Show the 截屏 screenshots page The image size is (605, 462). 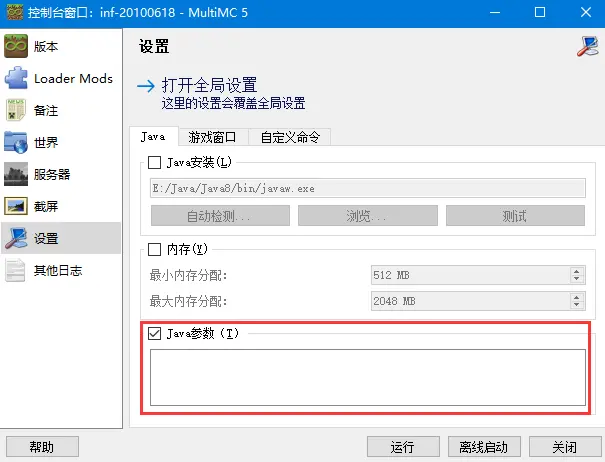click(61, 206)
